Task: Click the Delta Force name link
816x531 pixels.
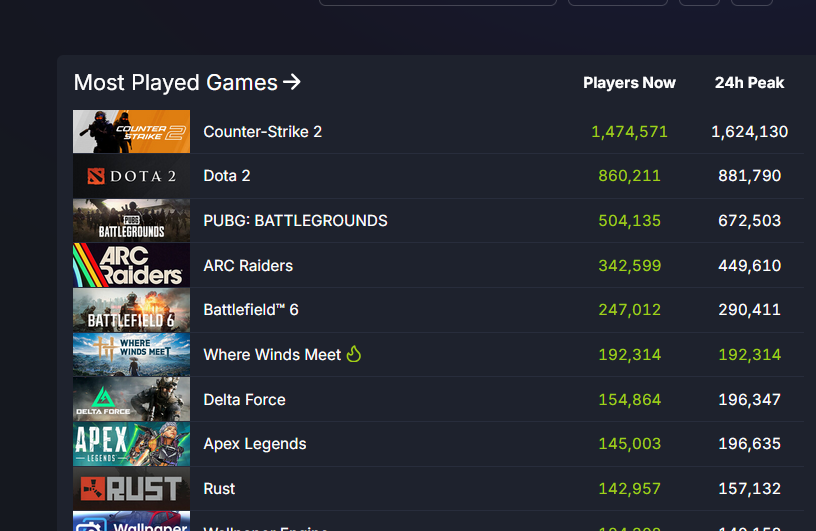Action: click(x=244, y=400)
